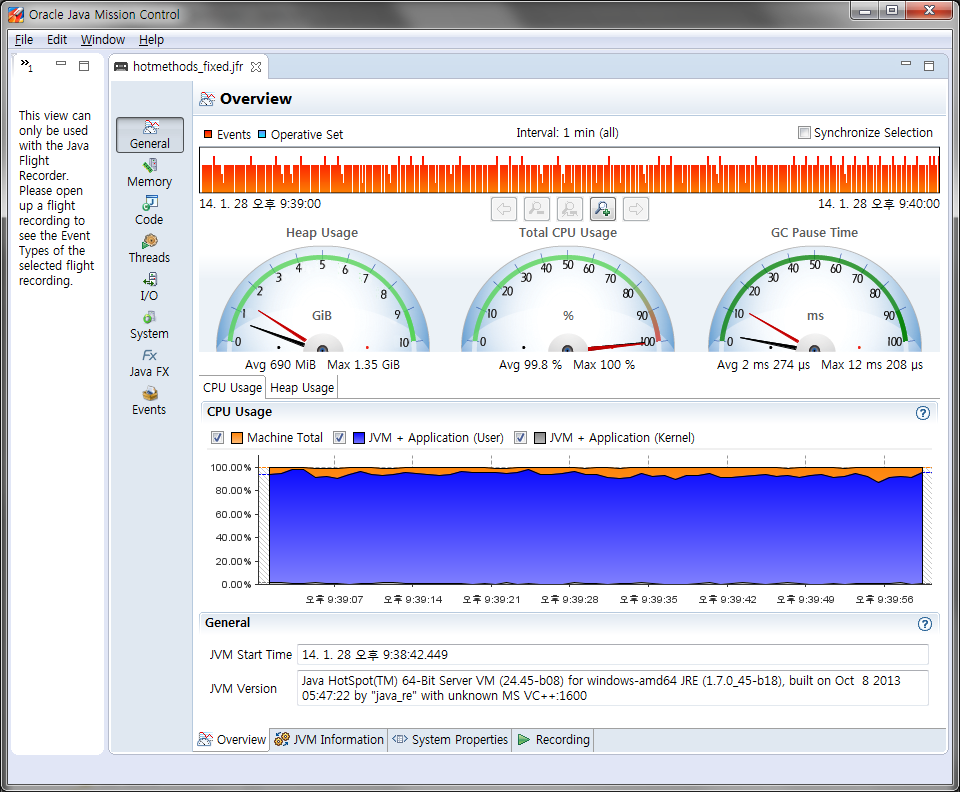The image size is (960, 792).
Task: Click inside the events range timeline
Action: coord(569,170)
